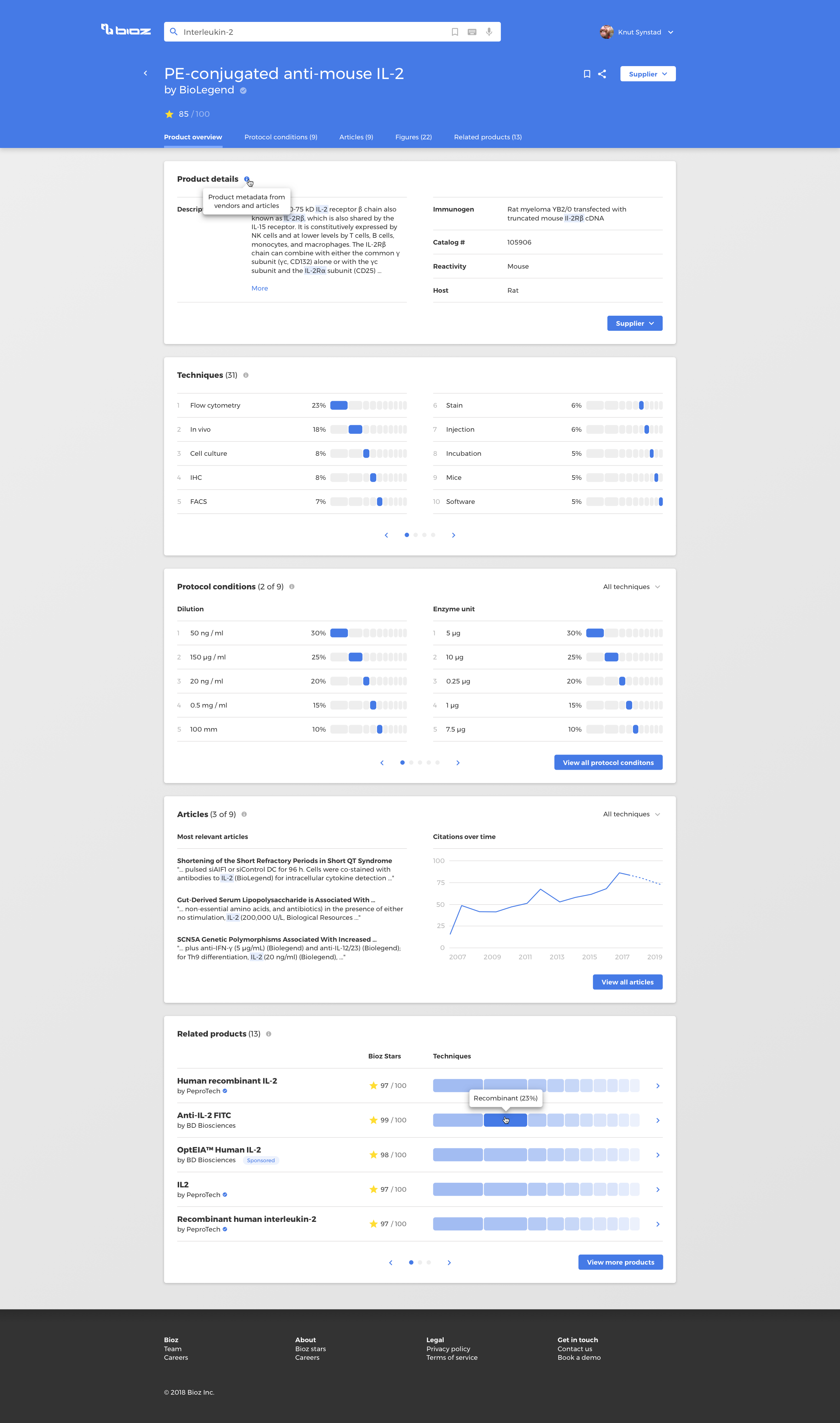This screenshot has width=840, height=1423.
Task: Click the info icon next to Techniques
Action: 246,375
